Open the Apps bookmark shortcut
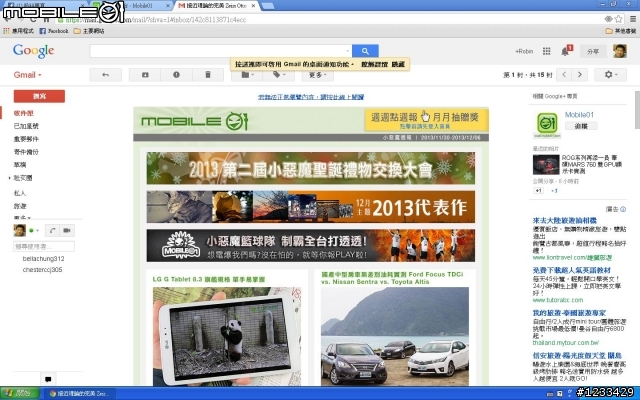The height and width of the screenshot is (400, 640). point(18,31)
